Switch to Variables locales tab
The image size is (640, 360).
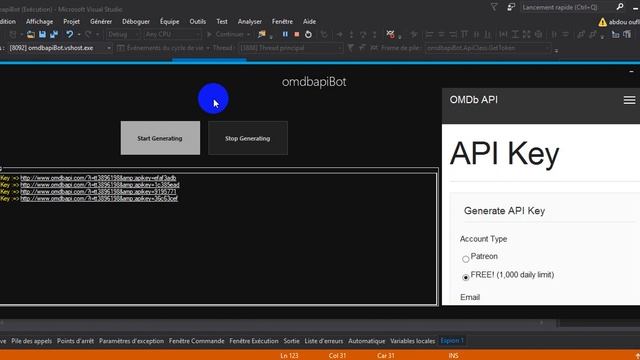click(x=412, y=341)
